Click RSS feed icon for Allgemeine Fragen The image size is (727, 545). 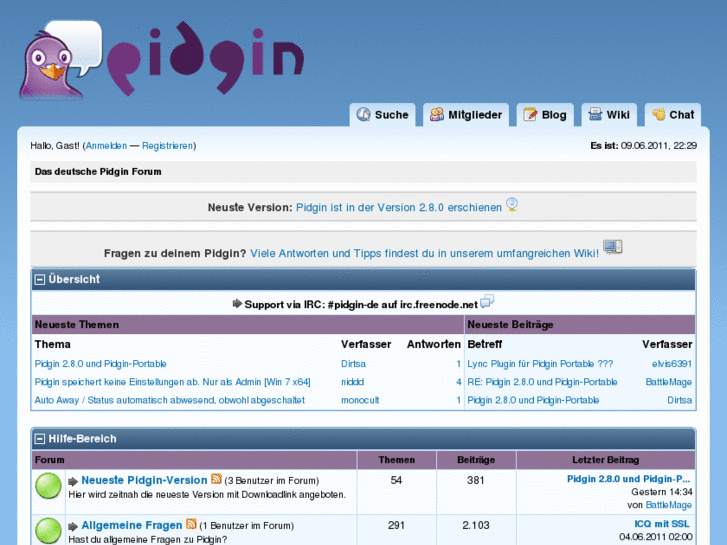[191, 523]
